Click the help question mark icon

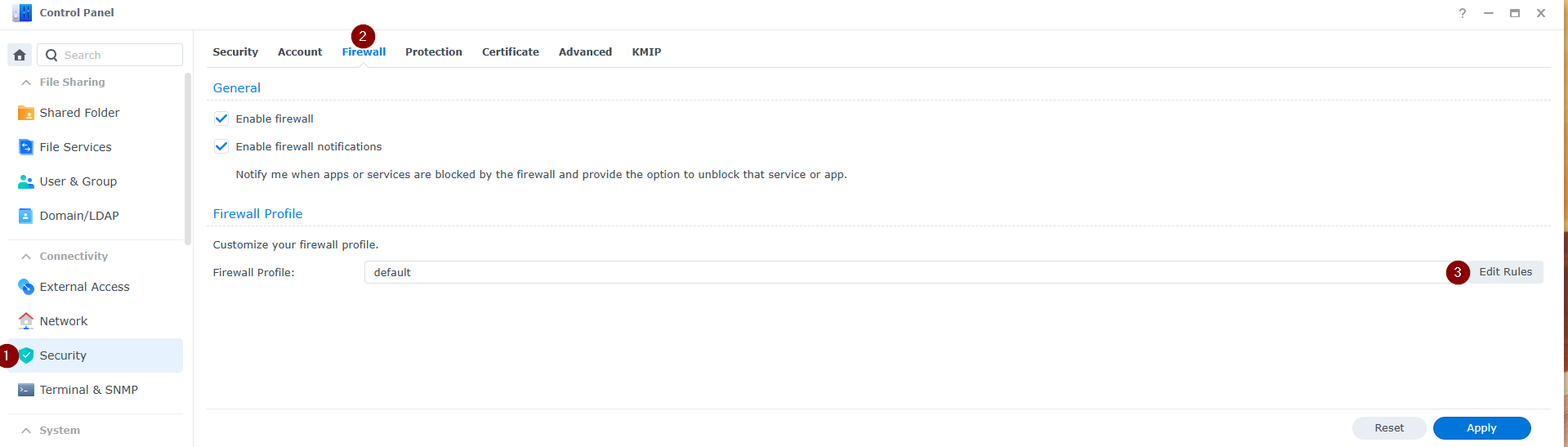coord(1462,13)
